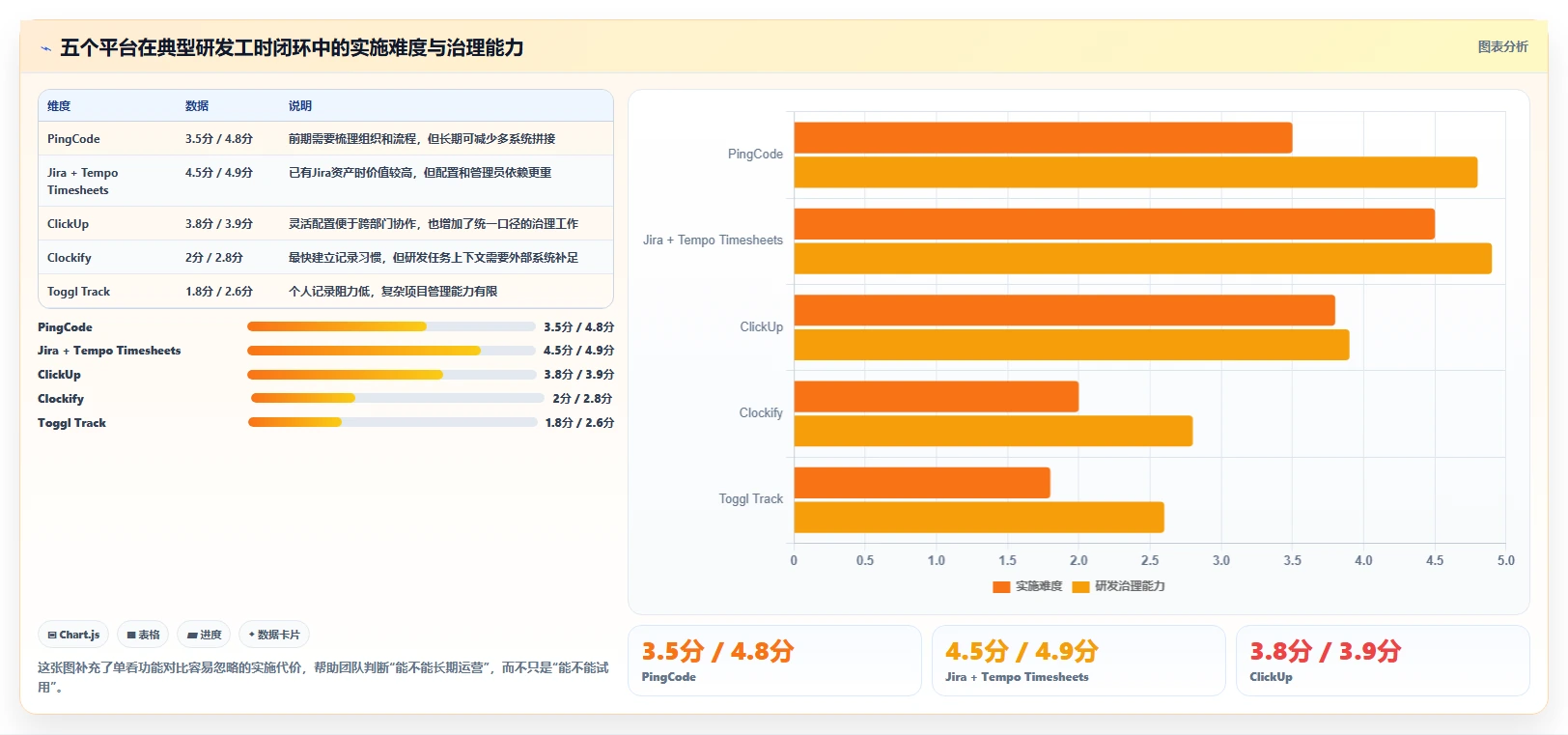Open the ClickUp 3.8分 / 3.9分 data card
Image resolution: width=1568 pixels, height=735 pixels.
1383,661
